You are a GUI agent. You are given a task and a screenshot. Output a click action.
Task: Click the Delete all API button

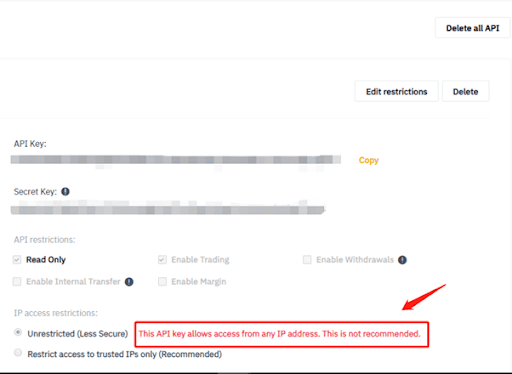click(473, 28)
